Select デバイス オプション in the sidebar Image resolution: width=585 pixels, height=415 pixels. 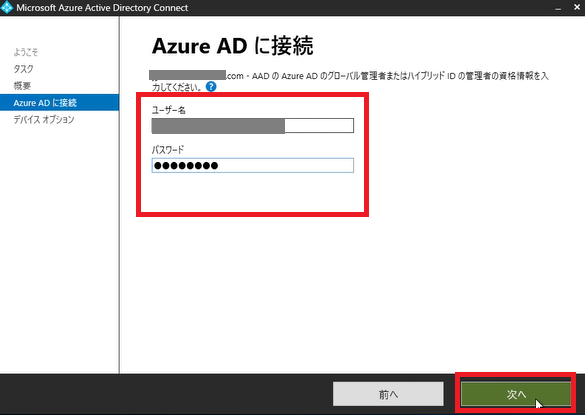click(44, 119)
